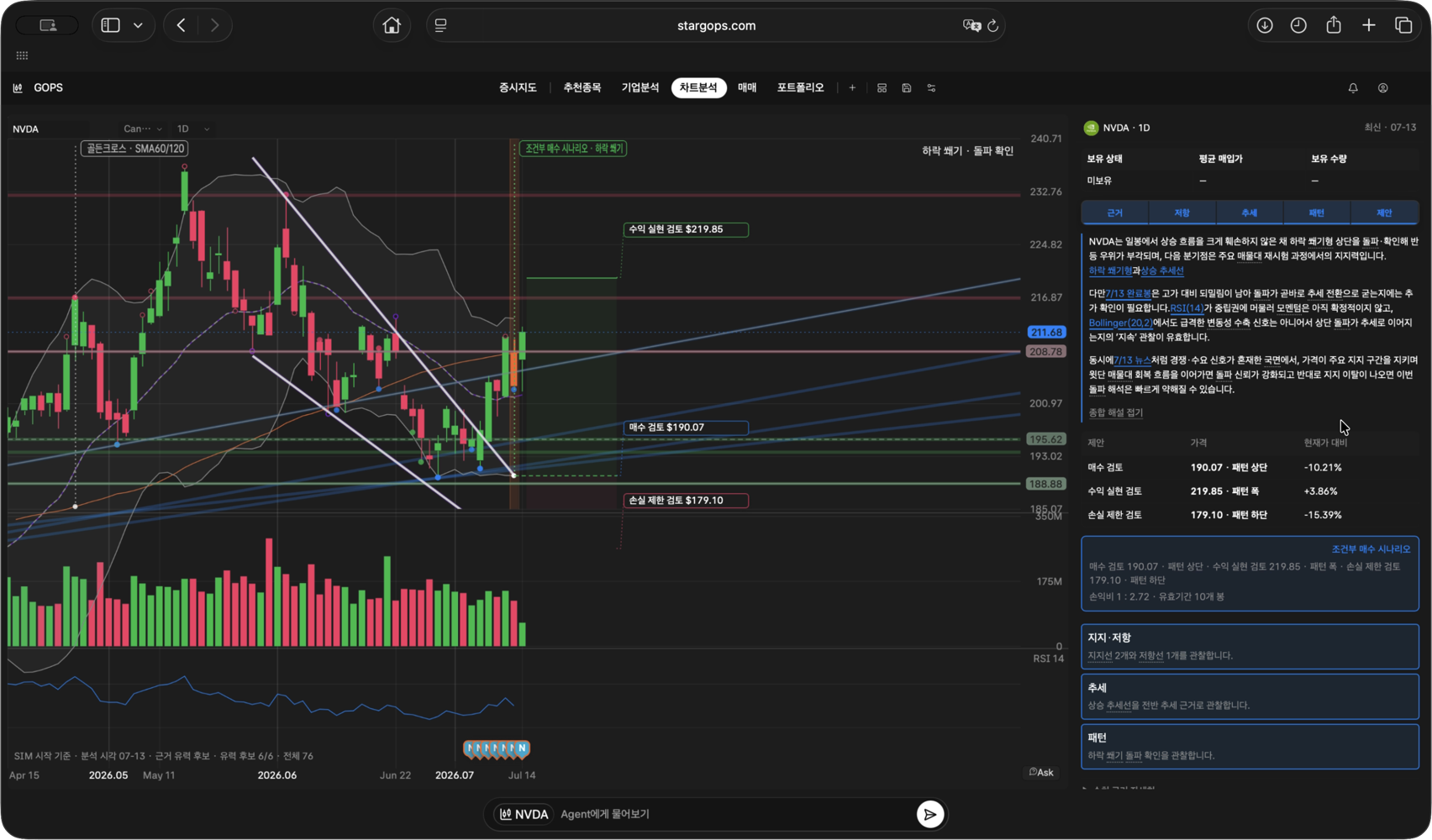Open the layout grid icon in navbar
This screenshot has height=840, width=1432.
[x=882, y=87]
